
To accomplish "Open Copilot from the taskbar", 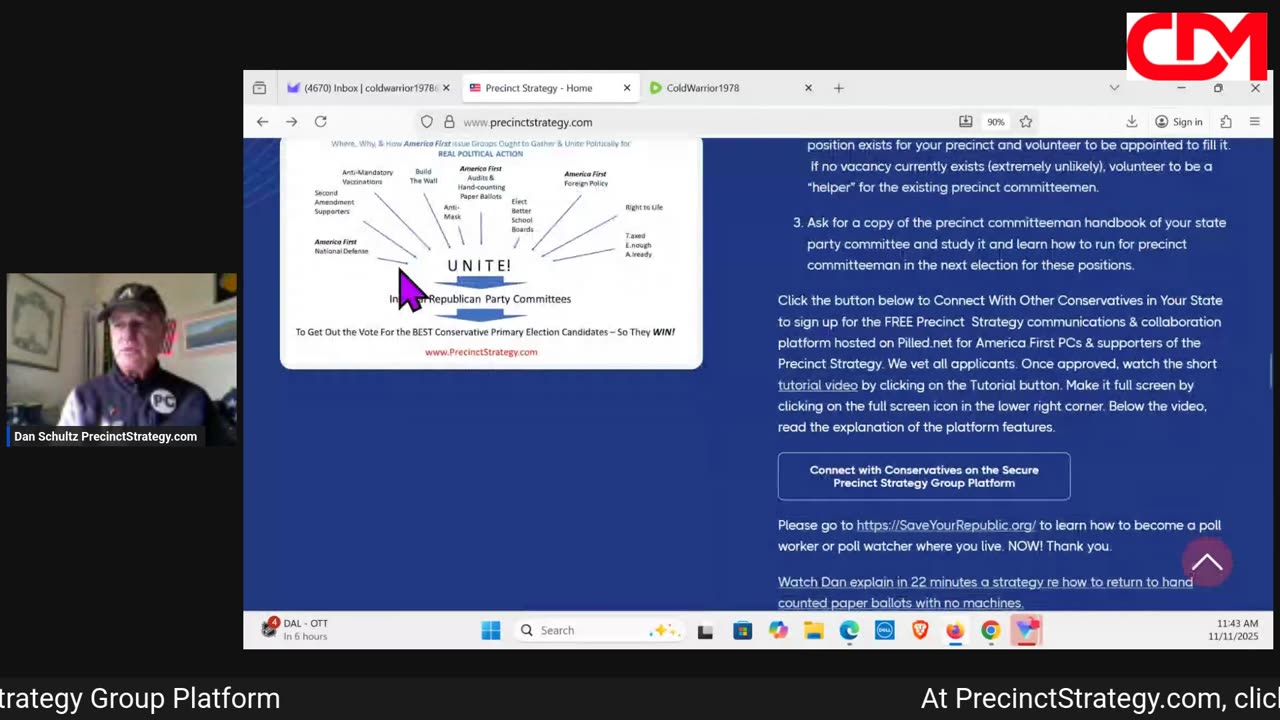I will tap(778, 630).
